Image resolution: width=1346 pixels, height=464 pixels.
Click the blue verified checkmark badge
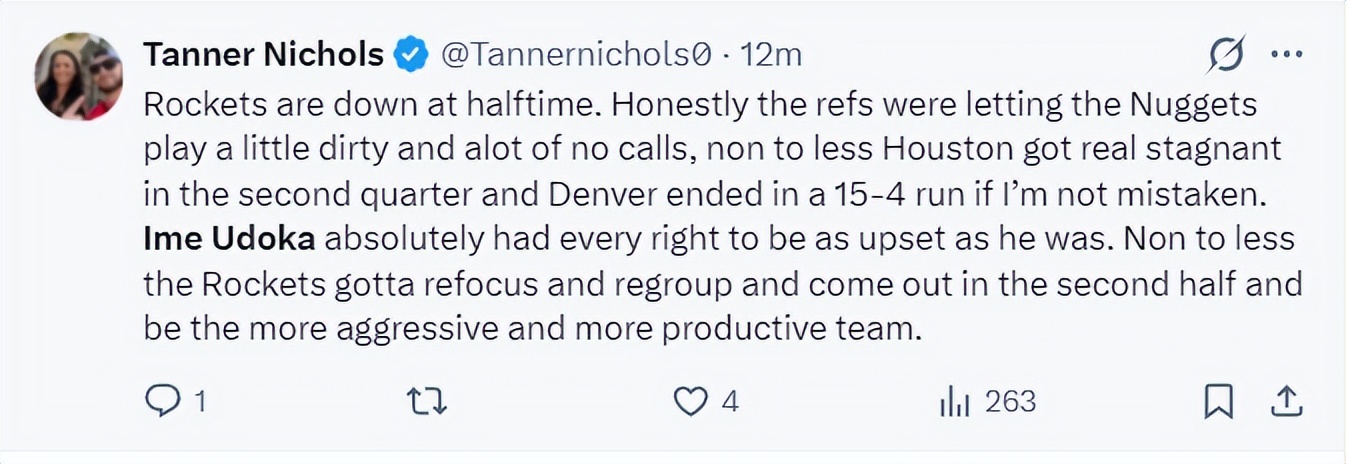[x=410, y=54]
